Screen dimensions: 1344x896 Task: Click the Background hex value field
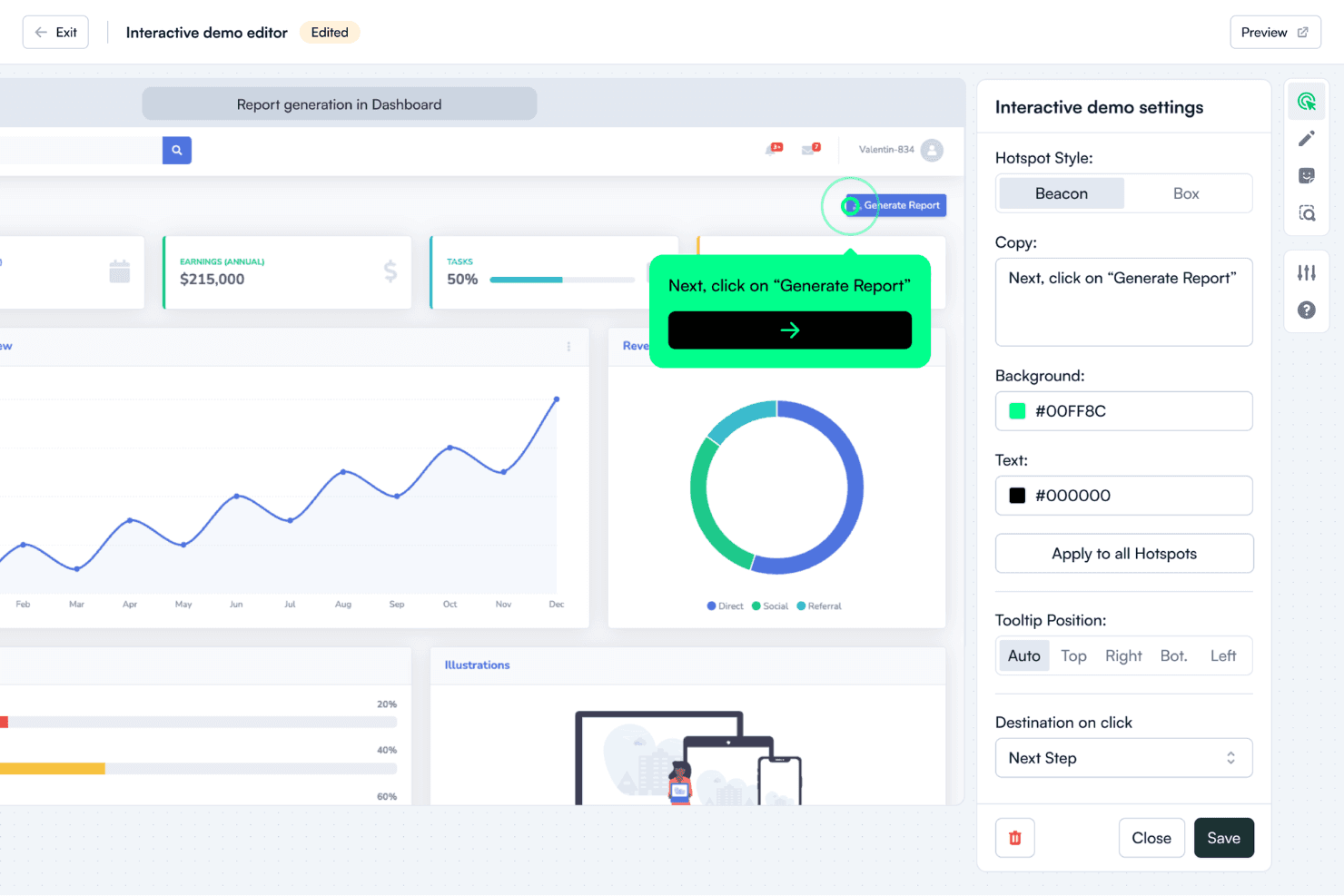(1124, 411)
